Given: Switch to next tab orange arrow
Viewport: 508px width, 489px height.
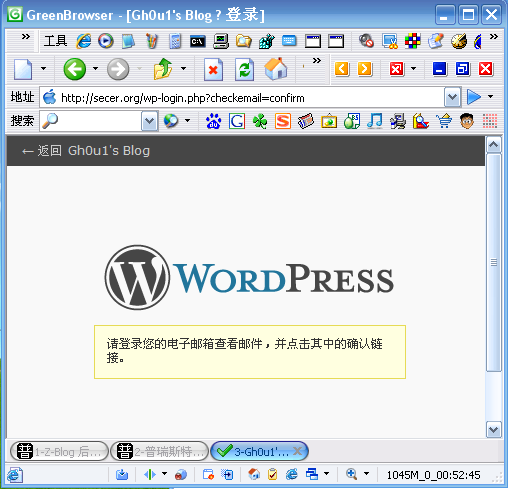Looking at the screenshot, I should pos(365,69).
